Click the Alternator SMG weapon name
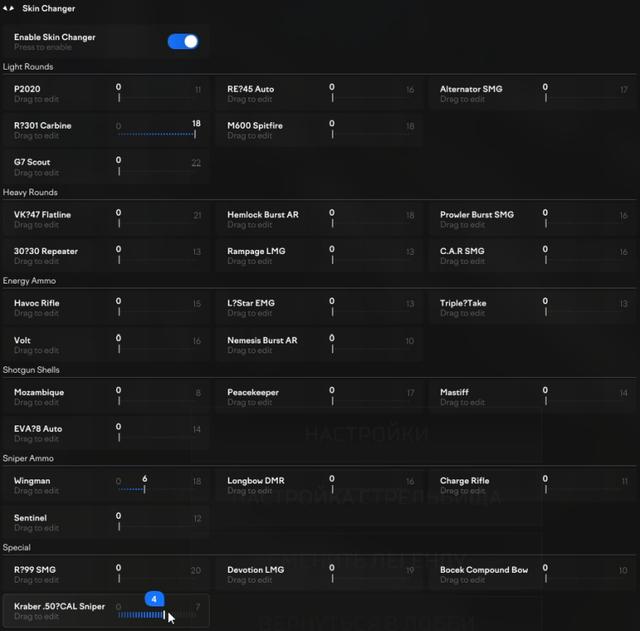Image resolution: width=640 pixels, height=631 pixels. pos(471,89)
